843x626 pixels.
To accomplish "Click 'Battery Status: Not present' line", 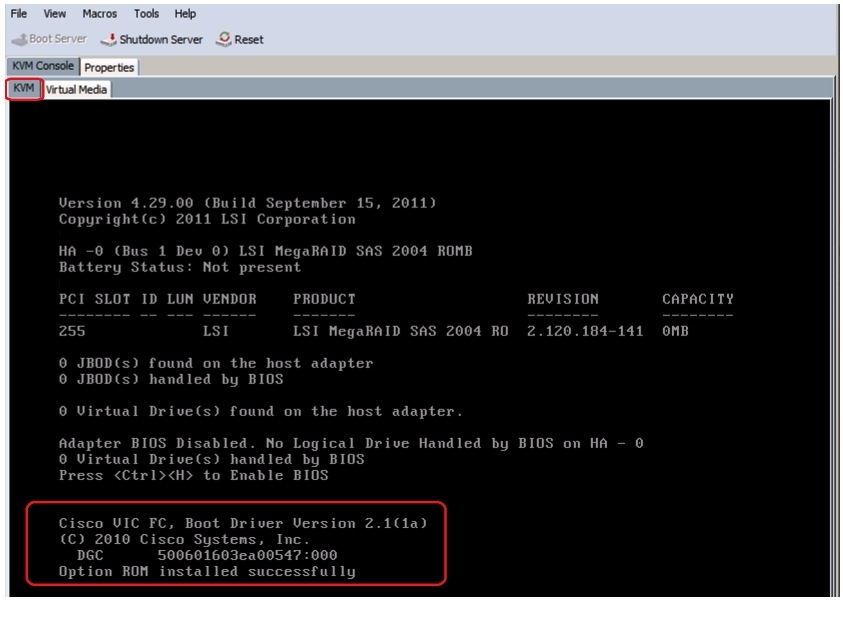I will tap(180, 267).
